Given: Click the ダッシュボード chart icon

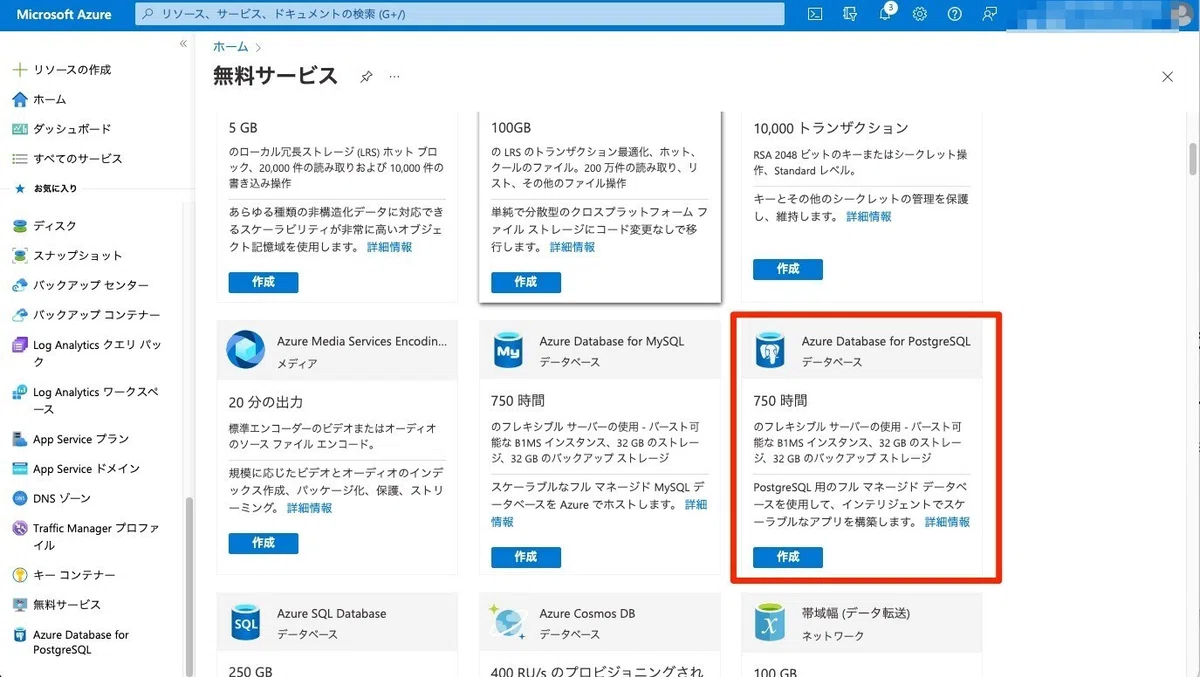Looking at the screenshot, I should 19,129.
